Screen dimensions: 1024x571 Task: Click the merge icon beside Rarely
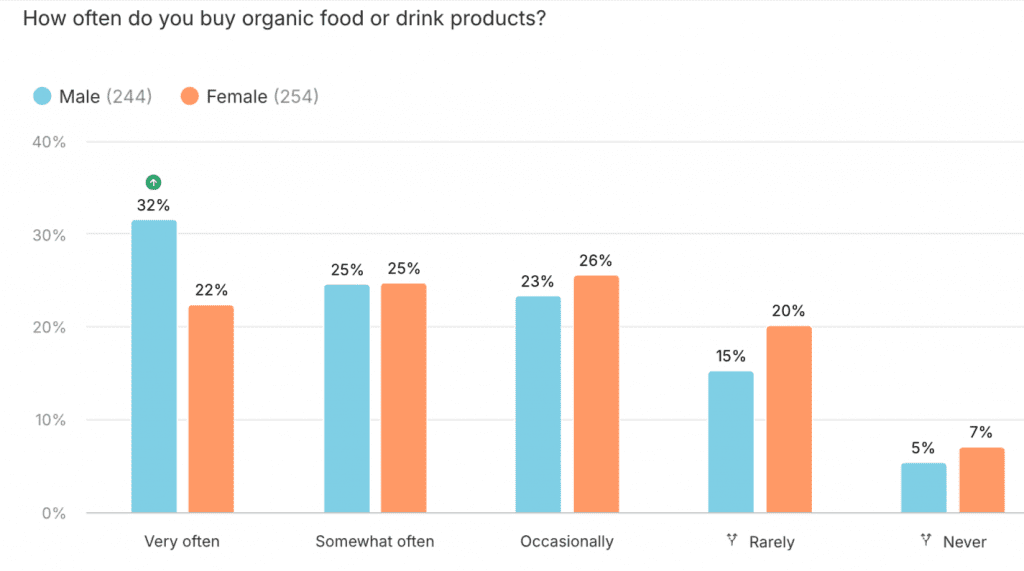click(x=732, y=541)
